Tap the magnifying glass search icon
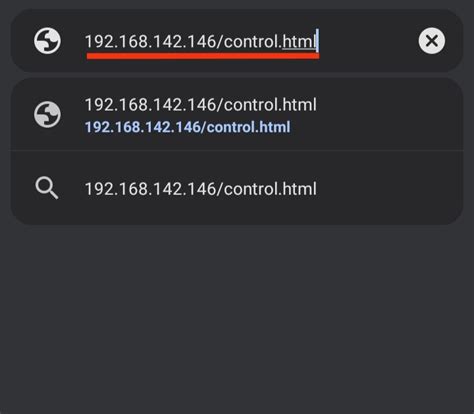 pyautogui.click(x=47, y=188)
